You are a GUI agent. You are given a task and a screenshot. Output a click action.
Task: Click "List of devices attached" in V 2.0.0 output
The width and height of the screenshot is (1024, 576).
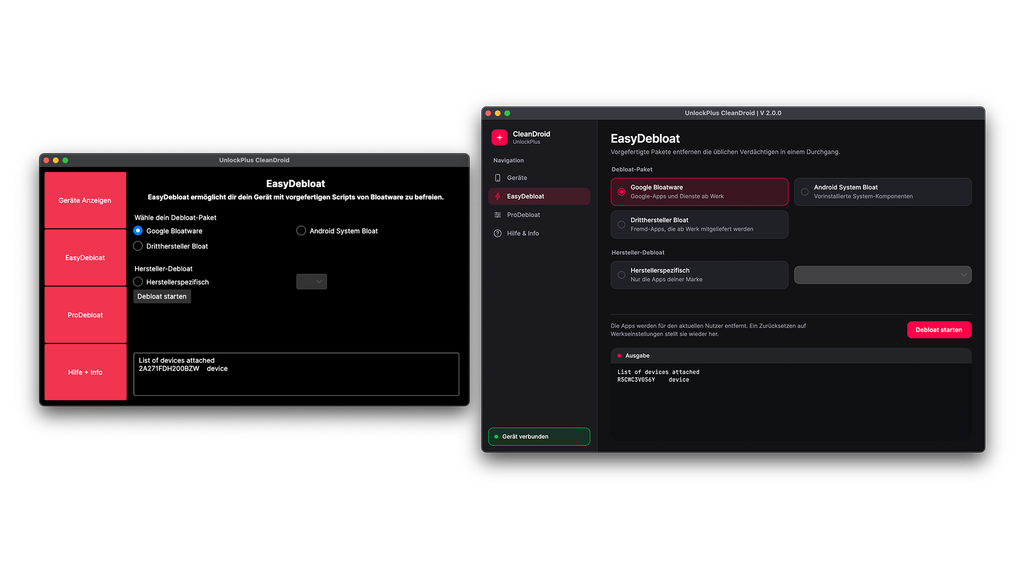pos(658,372)
